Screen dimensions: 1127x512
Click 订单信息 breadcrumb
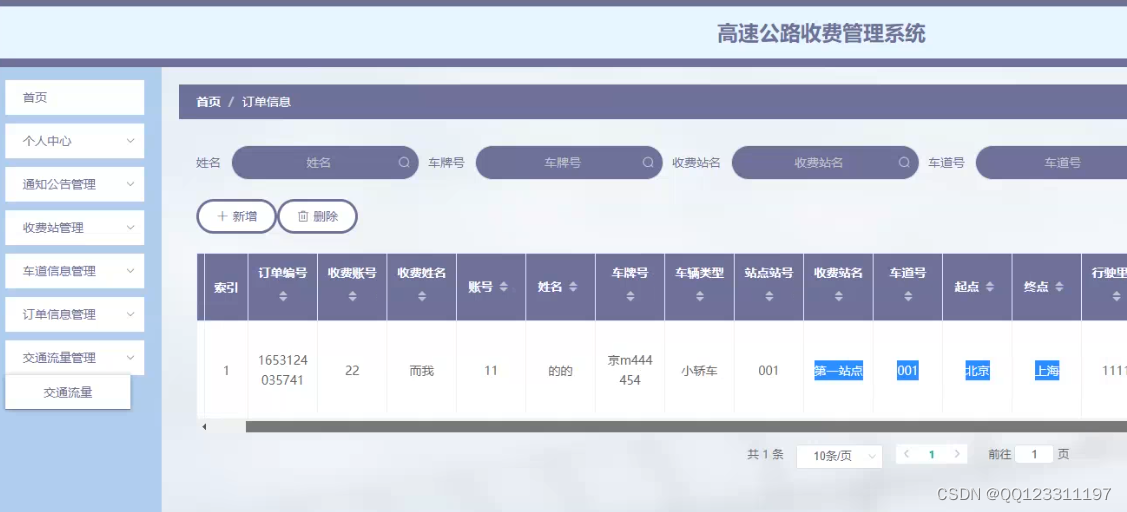(x=266, y=102)
